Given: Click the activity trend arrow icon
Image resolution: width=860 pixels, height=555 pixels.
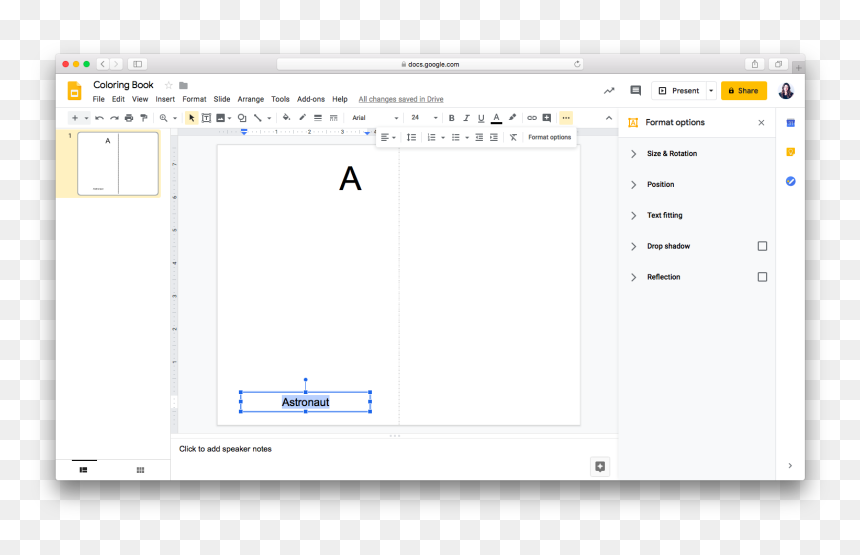Looking at the screenshot, I should point(609,90).
